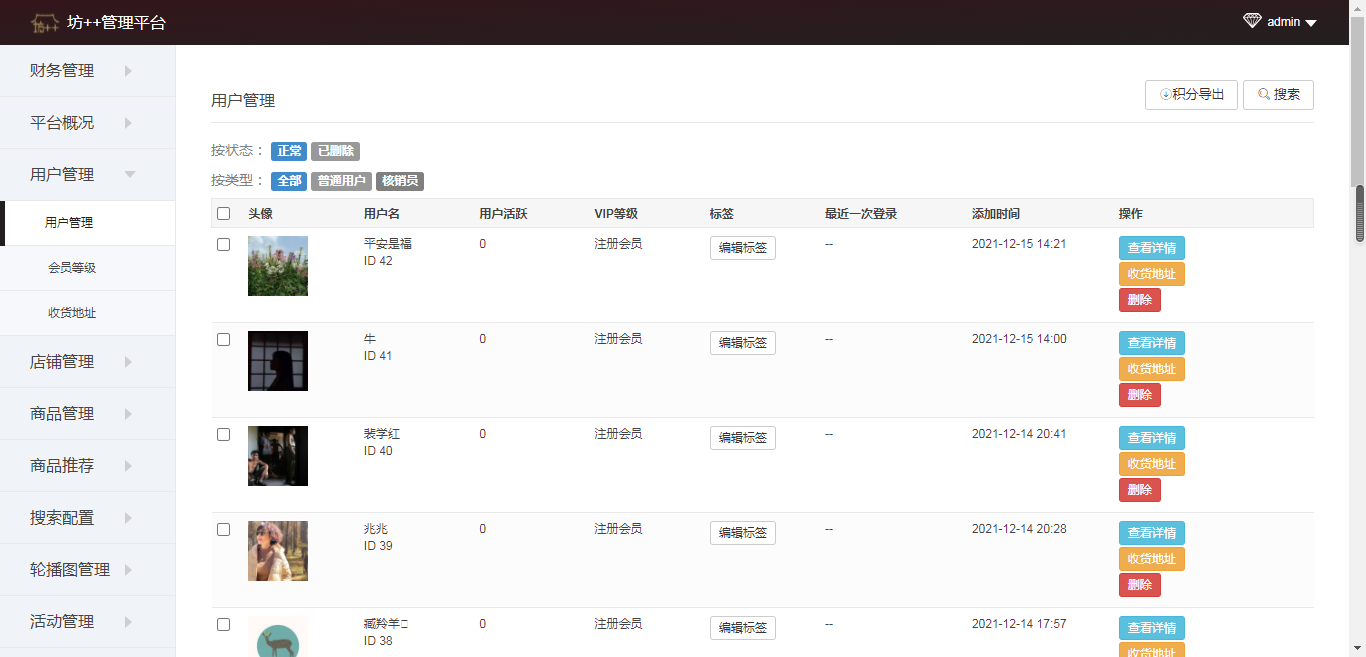Collapse the 用户管理 sidebar section

tap(87, 175)
